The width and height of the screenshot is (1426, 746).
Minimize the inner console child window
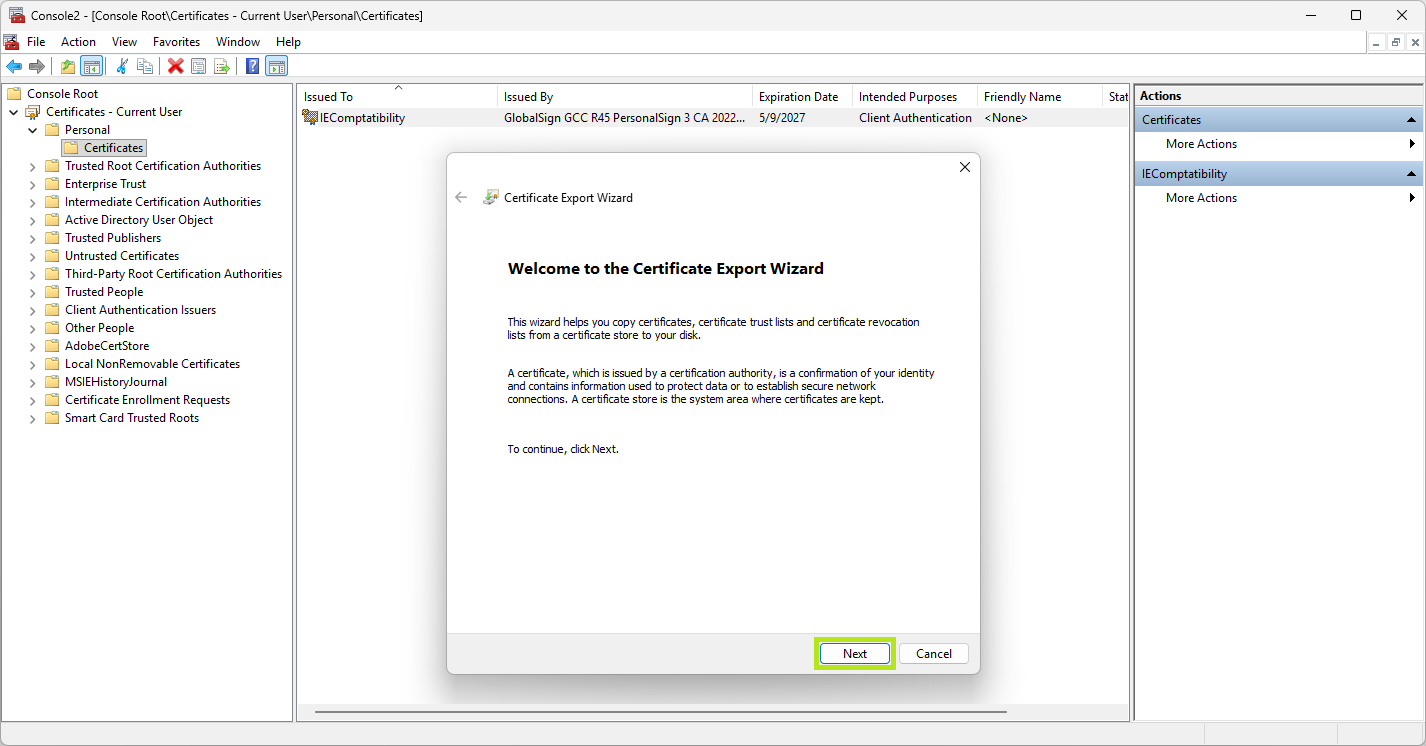1377,42
